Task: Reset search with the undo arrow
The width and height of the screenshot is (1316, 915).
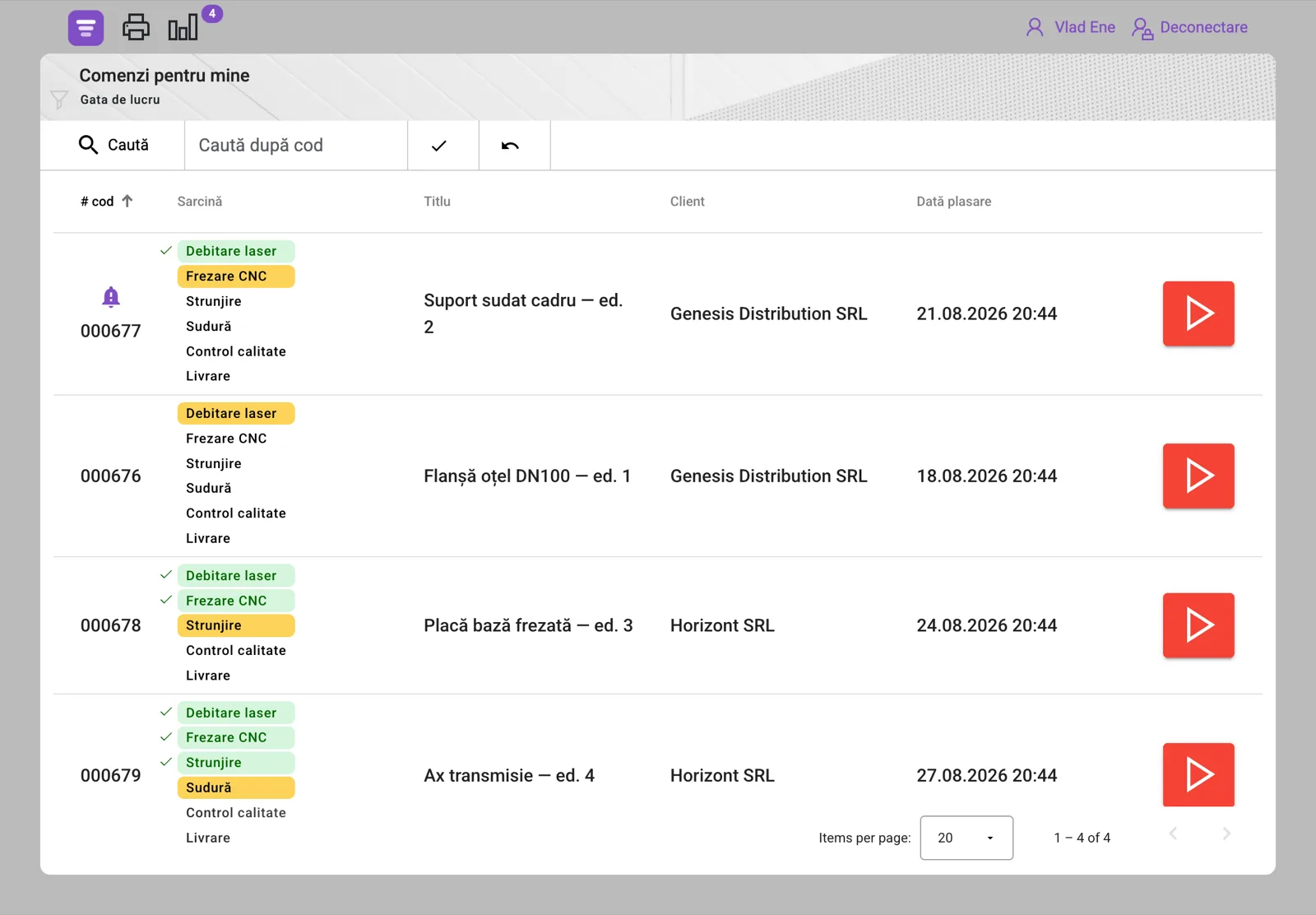Action: 515,146
